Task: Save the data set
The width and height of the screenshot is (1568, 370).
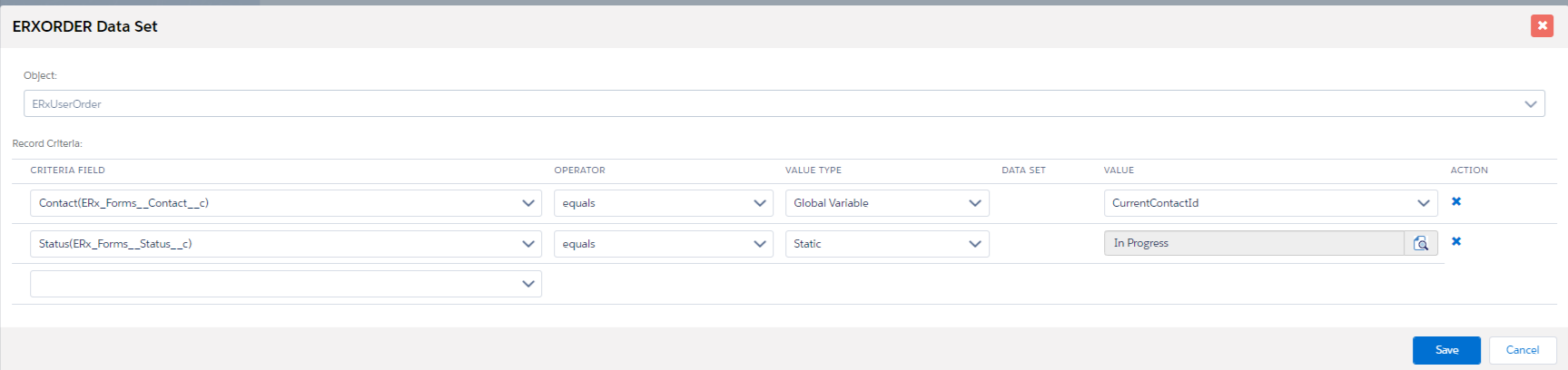Action: pyautogui.click(x=1446, y=350)
